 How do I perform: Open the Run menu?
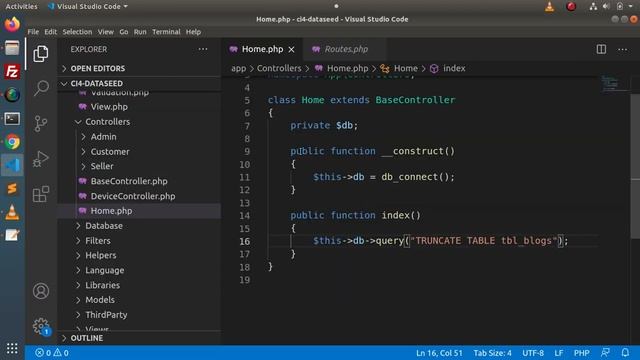click(140, 32)
